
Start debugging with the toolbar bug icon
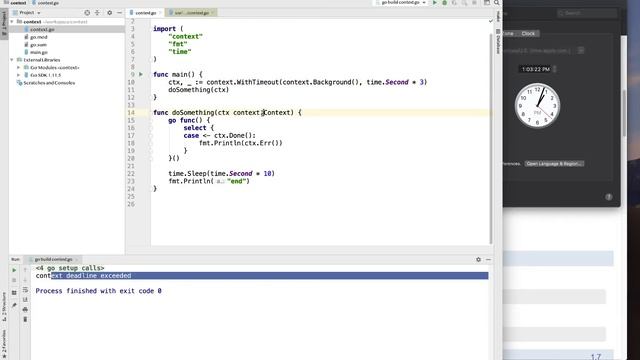click(x=444, y=2)
